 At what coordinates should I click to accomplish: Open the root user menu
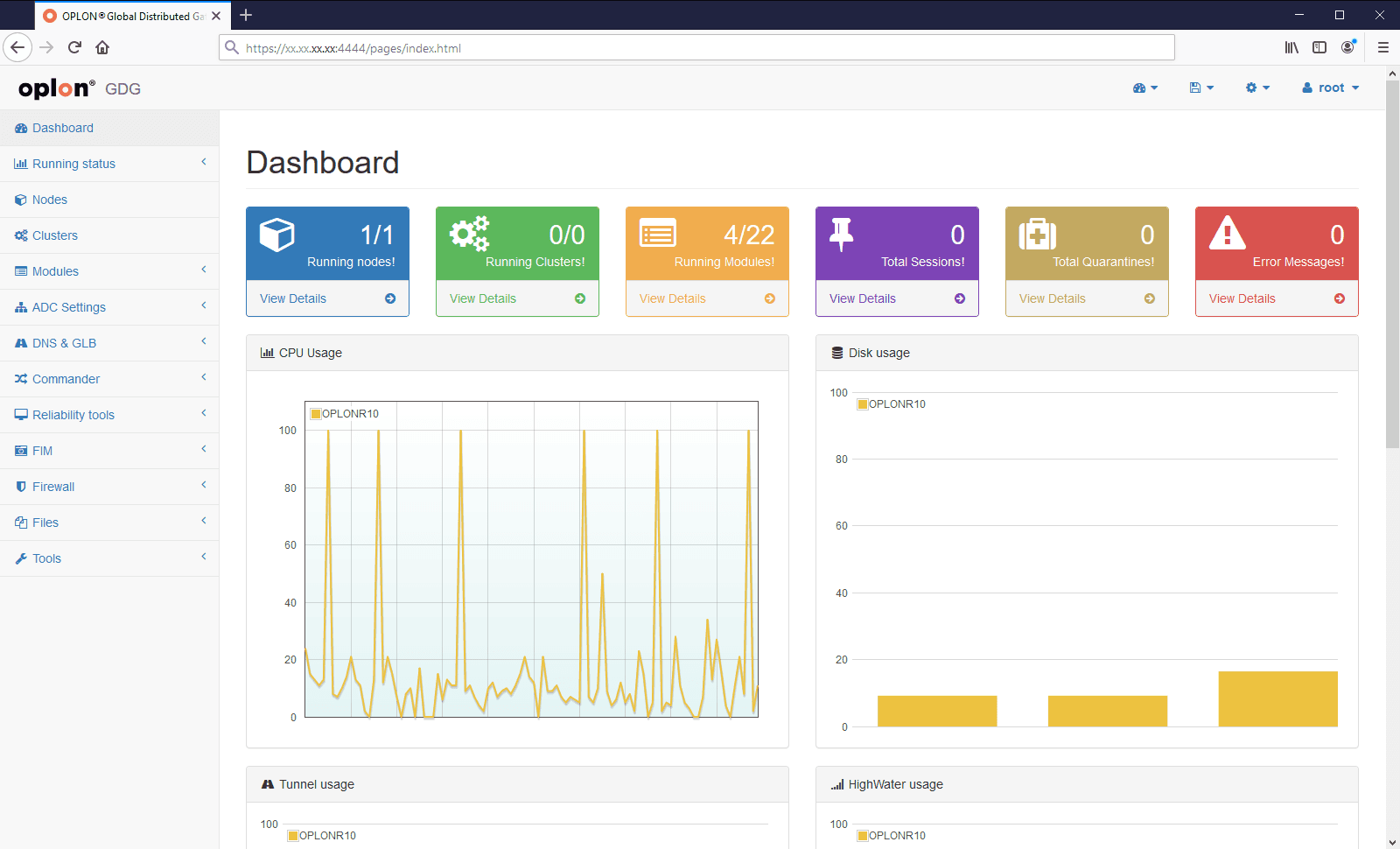(1330, 88)
